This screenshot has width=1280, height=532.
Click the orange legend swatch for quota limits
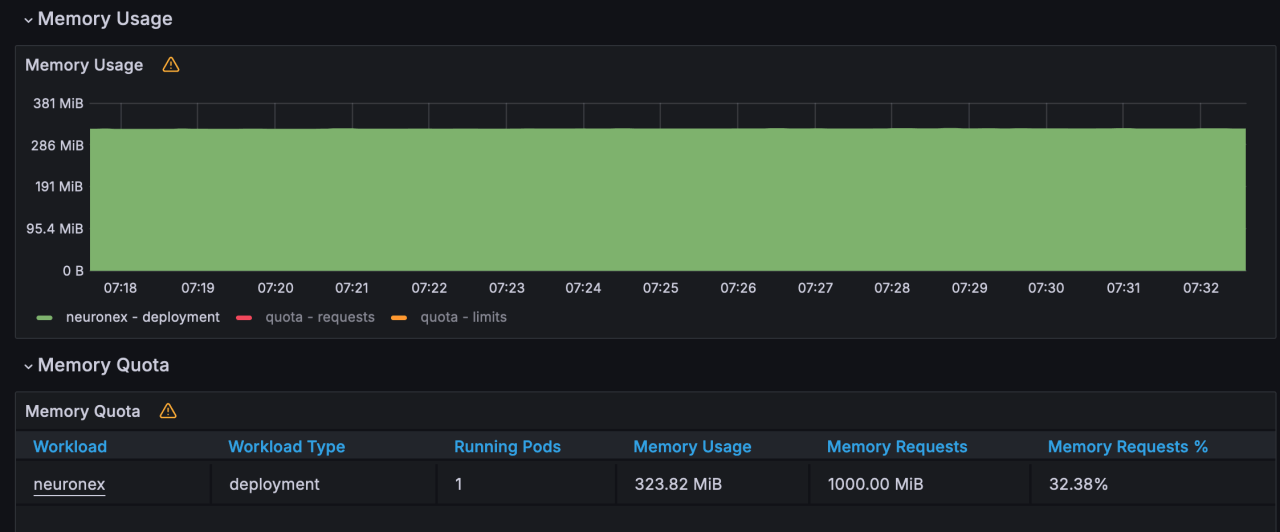399,318
